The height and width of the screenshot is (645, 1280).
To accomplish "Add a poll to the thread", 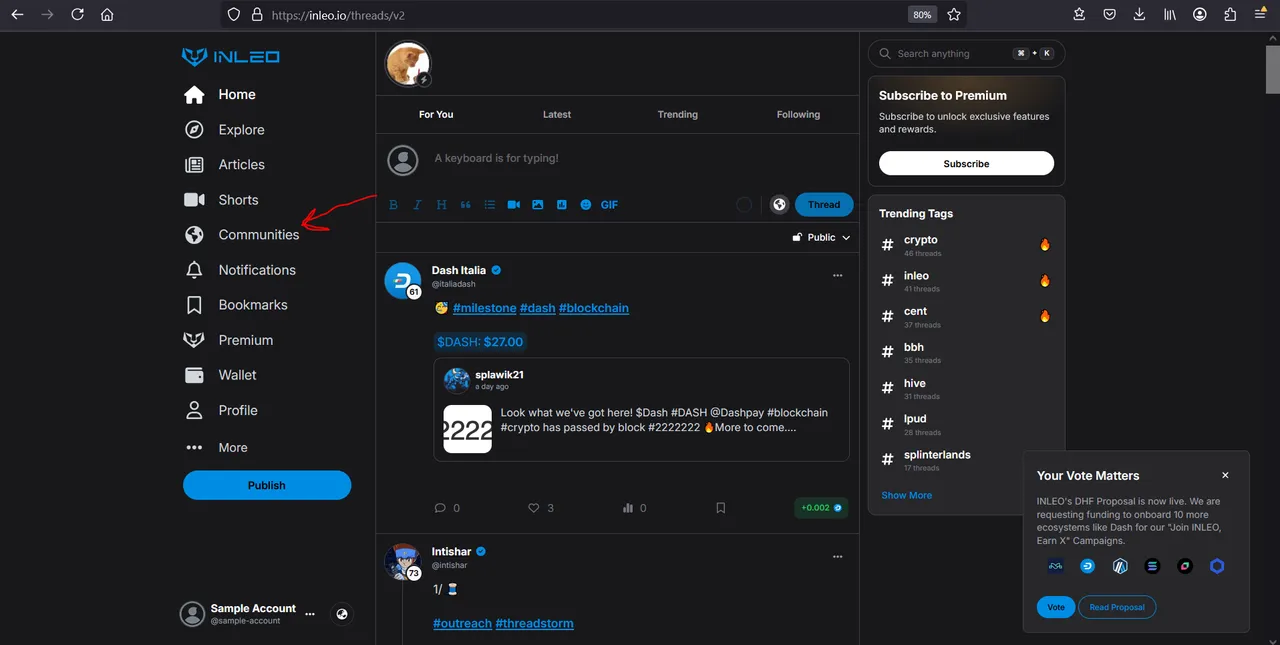I will (562, 205).
